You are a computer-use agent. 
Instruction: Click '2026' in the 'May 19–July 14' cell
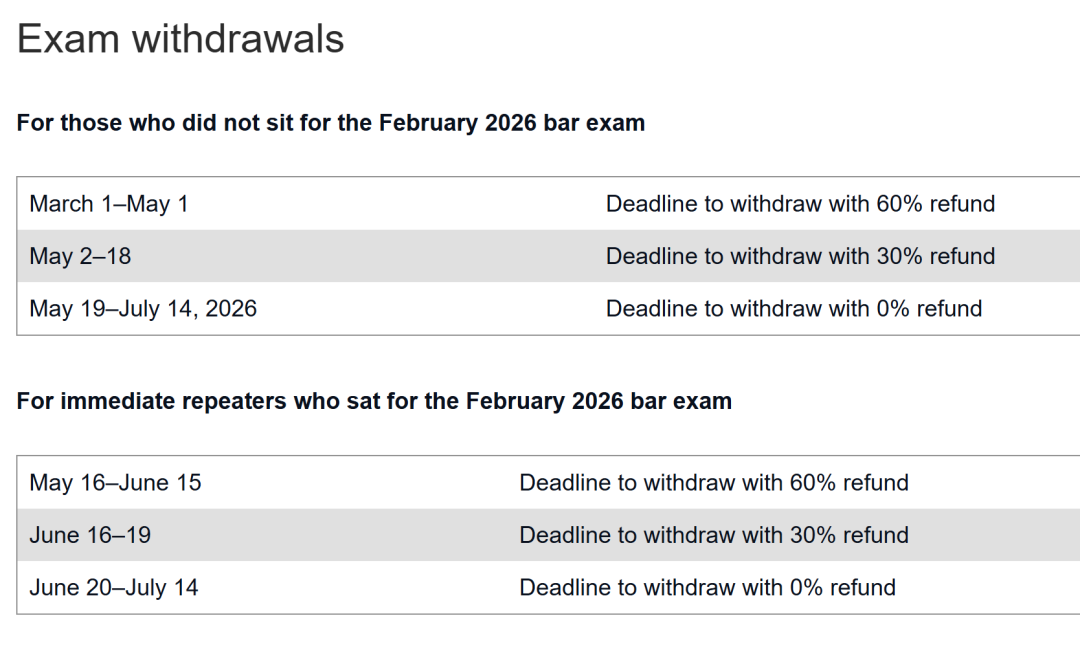click(231, 309)
